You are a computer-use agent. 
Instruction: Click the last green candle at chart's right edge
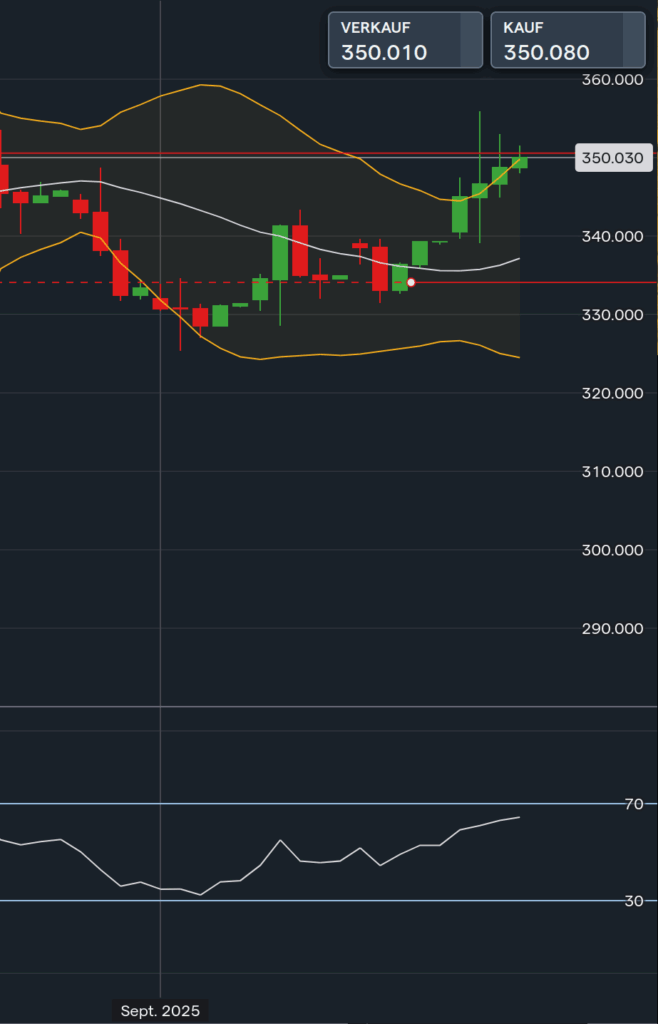pos(519,162)
